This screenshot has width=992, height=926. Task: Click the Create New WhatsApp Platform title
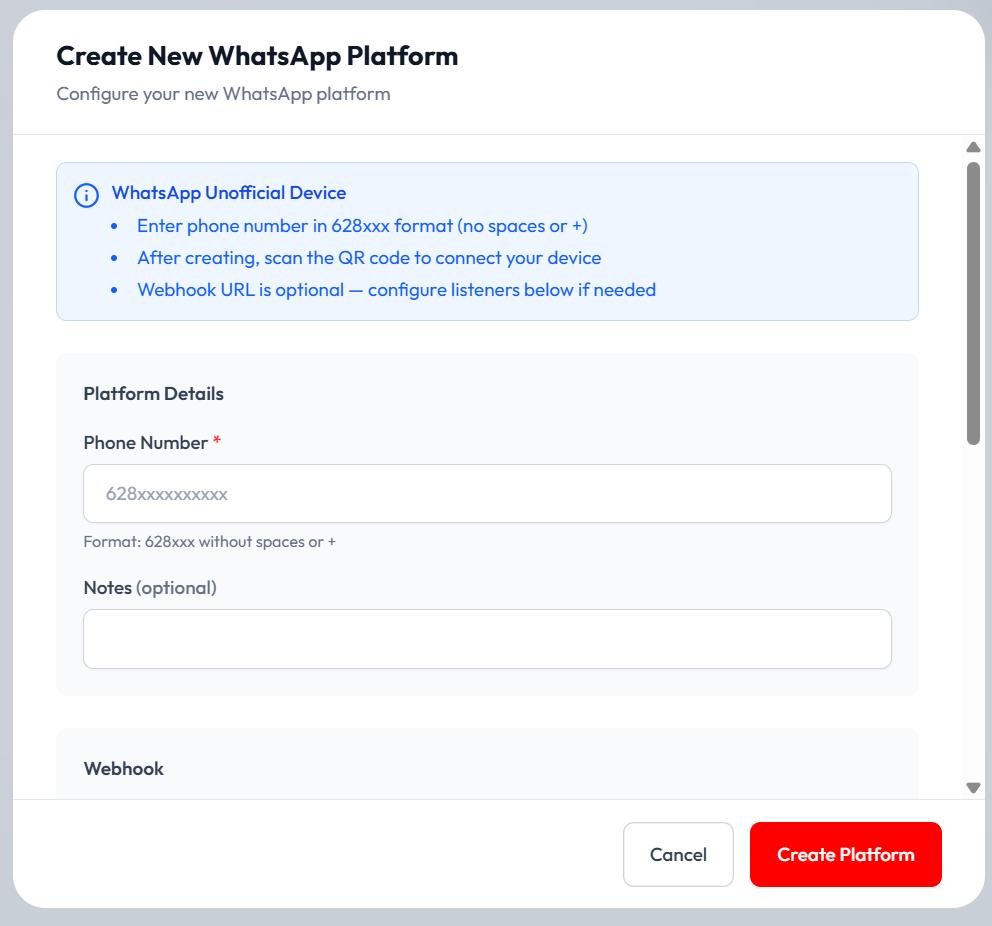(257, 56)
